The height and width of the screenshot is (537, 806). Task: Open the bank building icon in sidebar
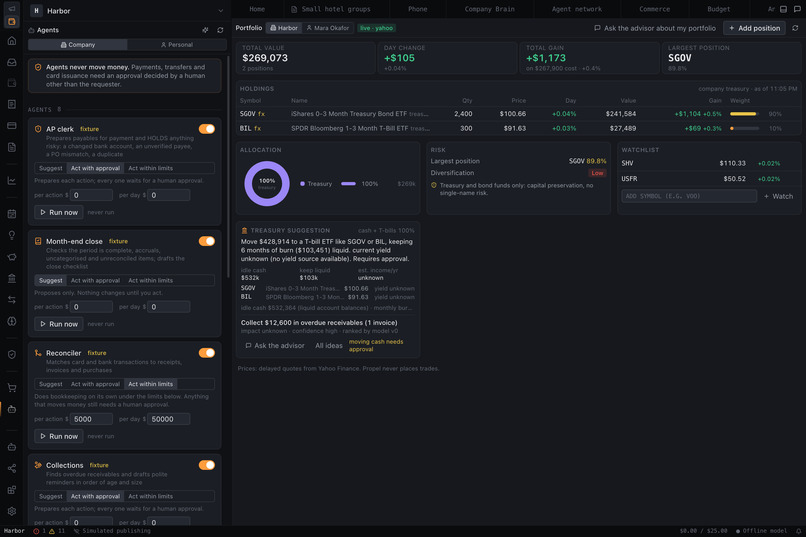click(x=12, y=278)
